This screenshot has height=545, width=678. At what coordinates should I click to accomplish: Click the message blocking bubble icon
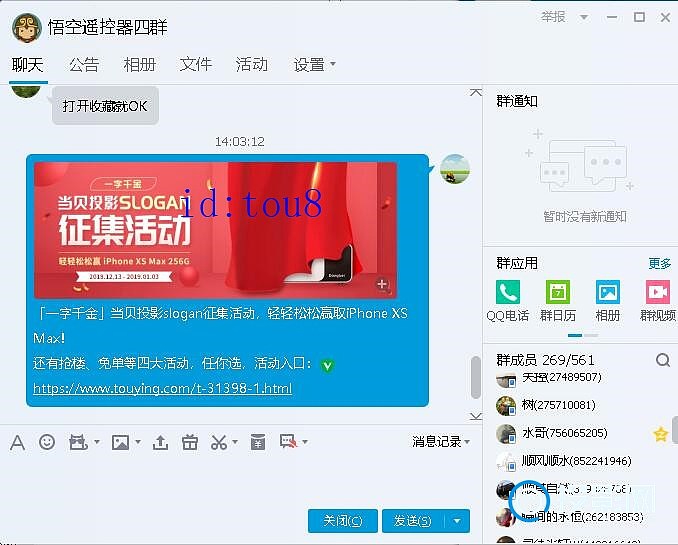pyautogui.click(x=288, y=442)
